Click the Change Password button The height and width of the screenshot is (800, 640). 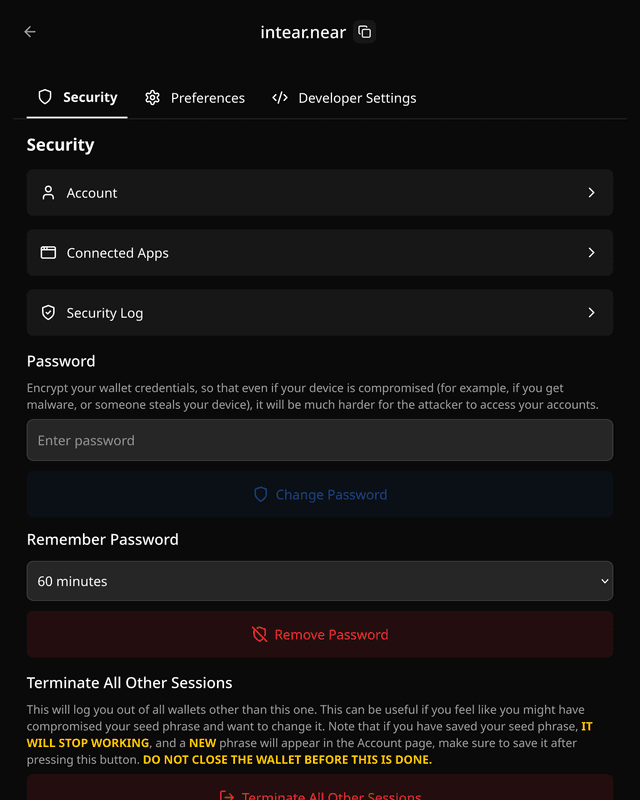(320, 494)
